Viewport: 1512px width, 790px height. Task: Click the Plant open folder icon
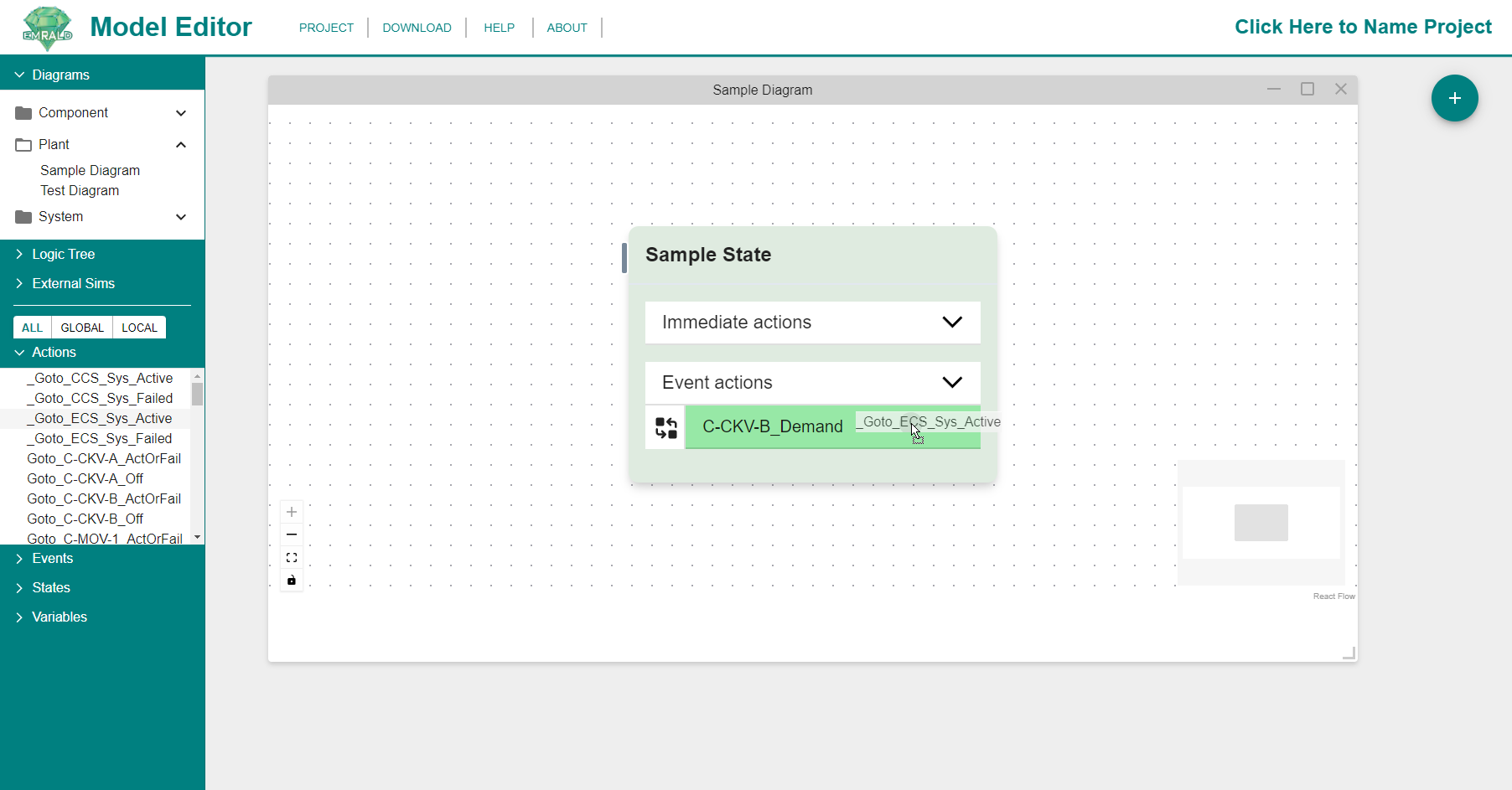coord(23,145)
